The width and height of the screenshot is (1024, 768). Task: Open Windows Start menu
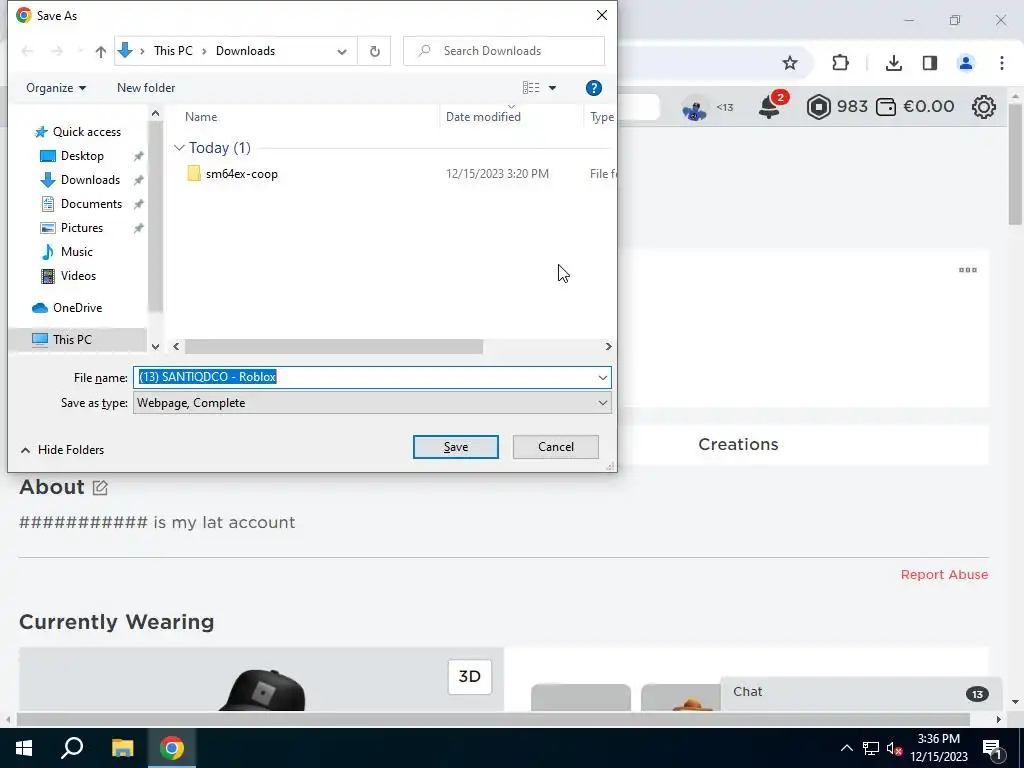point(24,748)
